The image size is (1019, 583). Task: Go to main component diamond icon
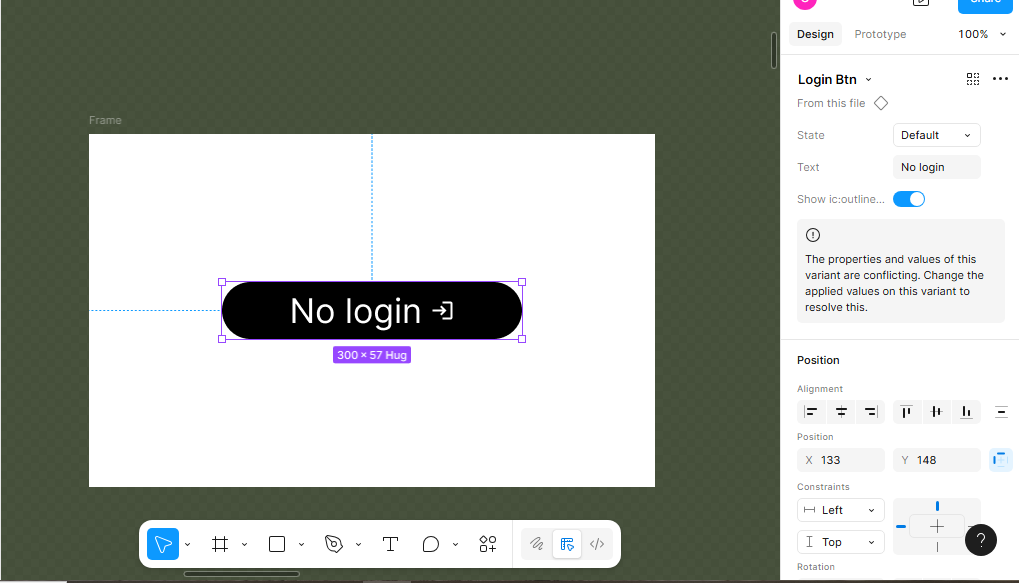tap(881, 103)
